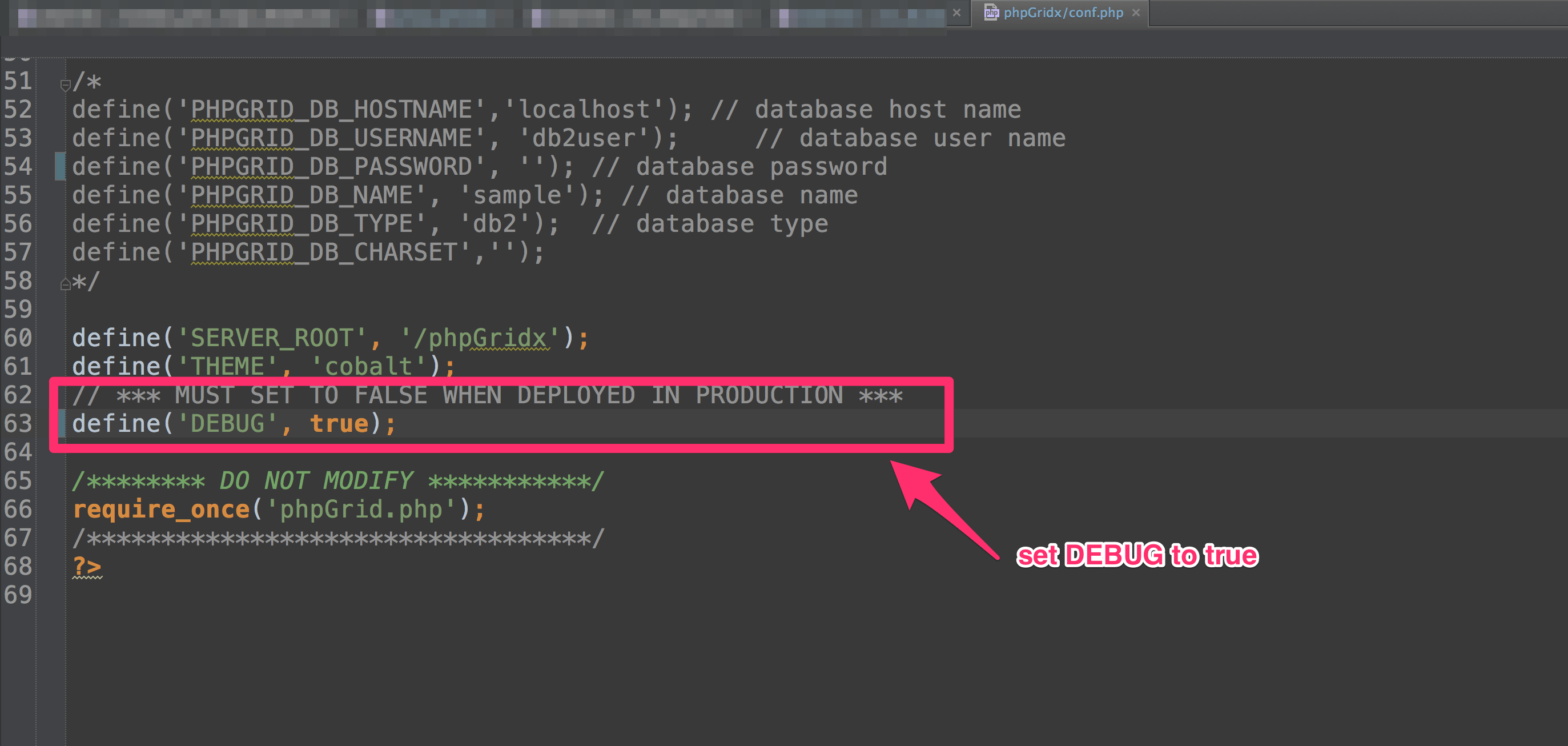Click the PHPGRID_DB_CHARSET constant
The image size is (1568, 746).
pyautogui.click(x=324, y=252)
